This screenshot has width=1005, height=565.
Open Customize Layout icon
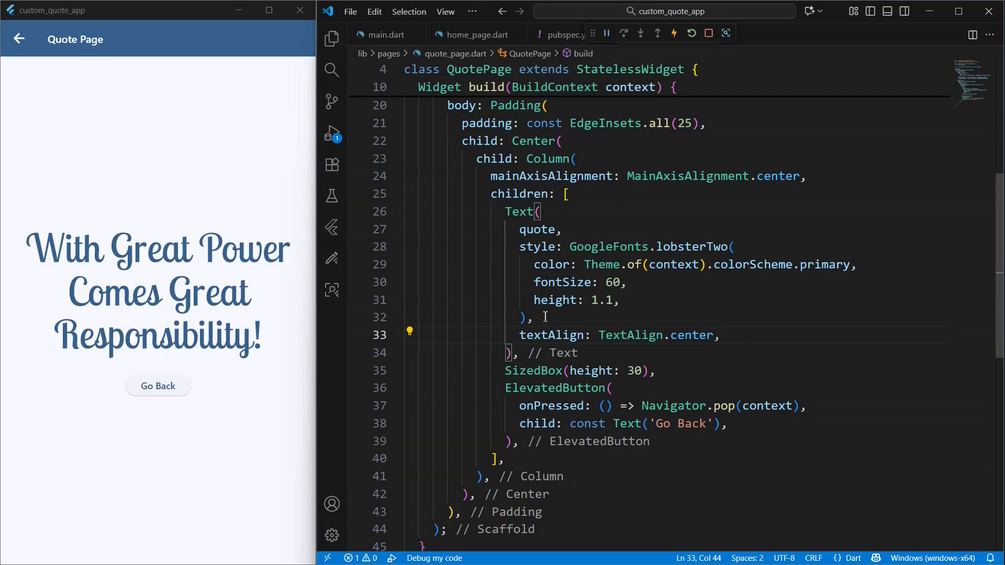[853, 12]
